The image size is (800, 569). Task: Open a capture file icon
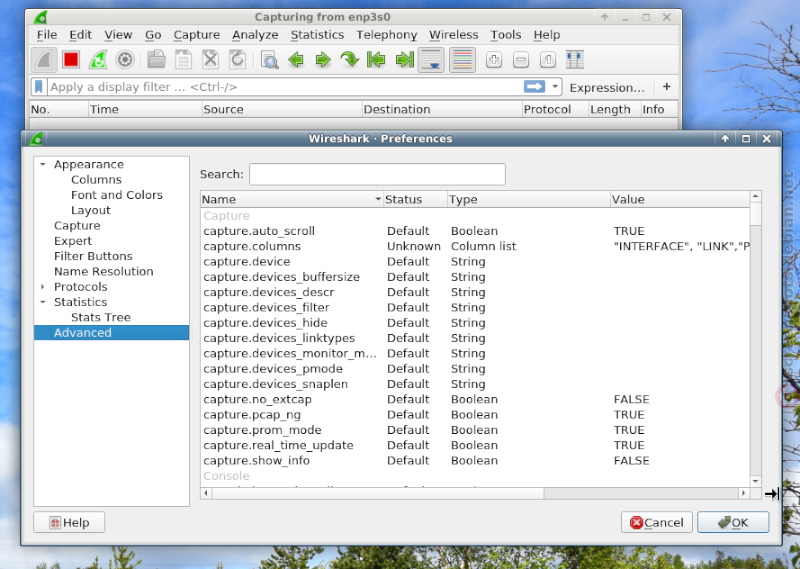(x=157, y=60)
